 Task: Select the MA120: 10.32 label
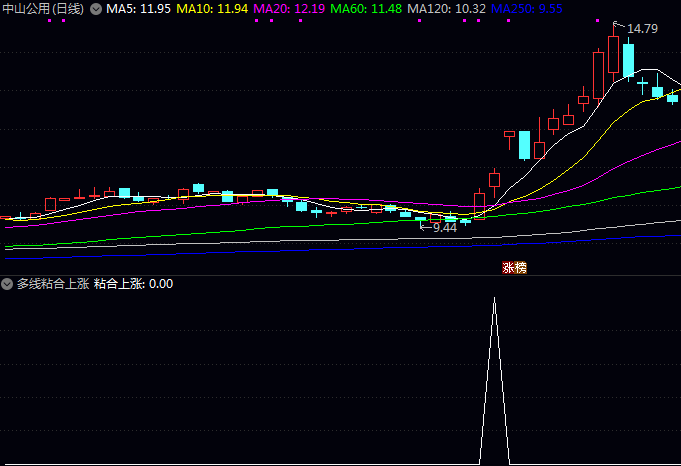pyautogui.click(x=446, y=9)
